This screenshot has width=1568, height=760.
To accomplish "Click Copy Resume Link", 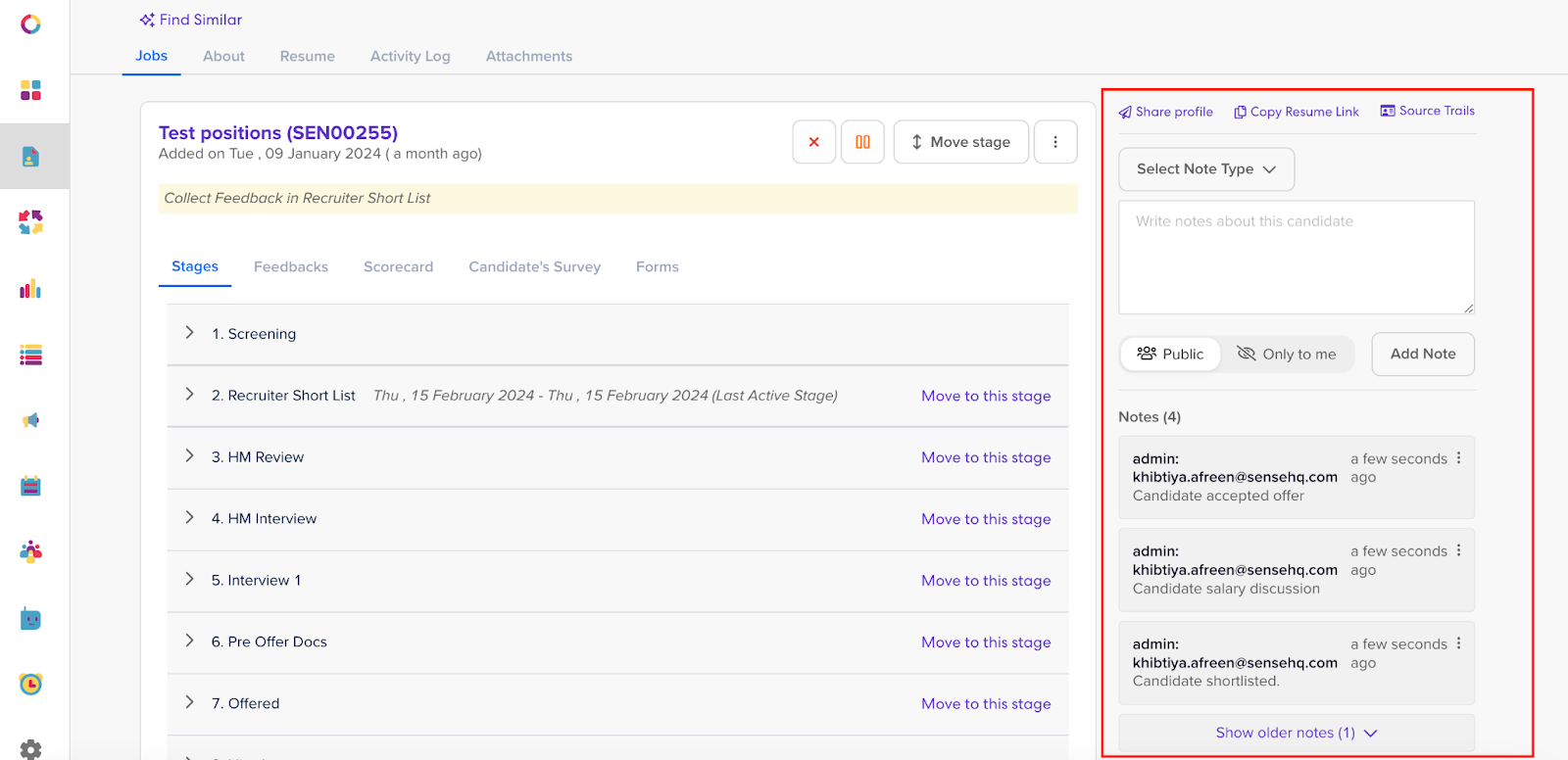I will 1297,112.
